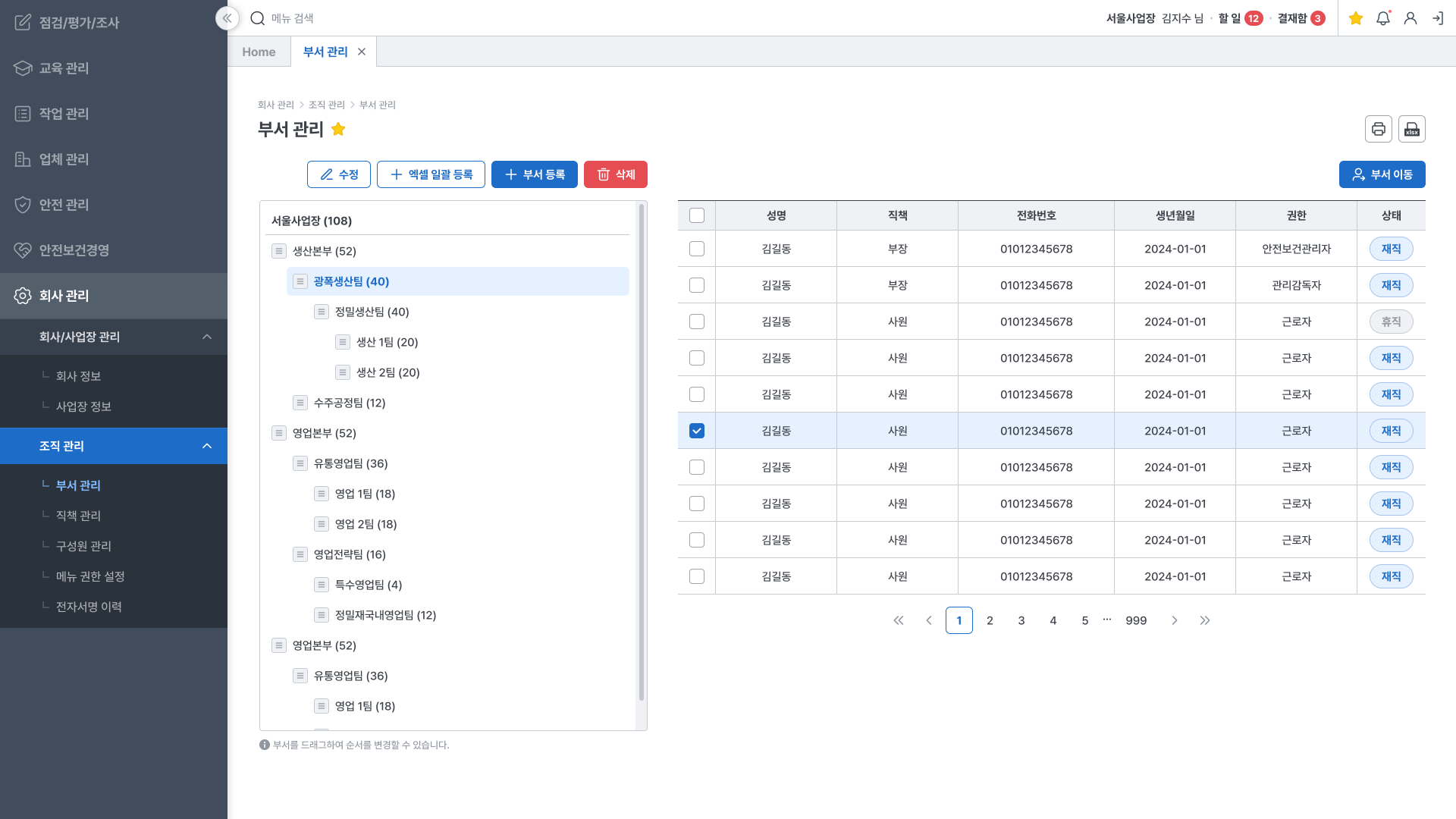Click the favorites star in top bar
Viewport: 1456px width, 819px height.
tap(1356, 18)
